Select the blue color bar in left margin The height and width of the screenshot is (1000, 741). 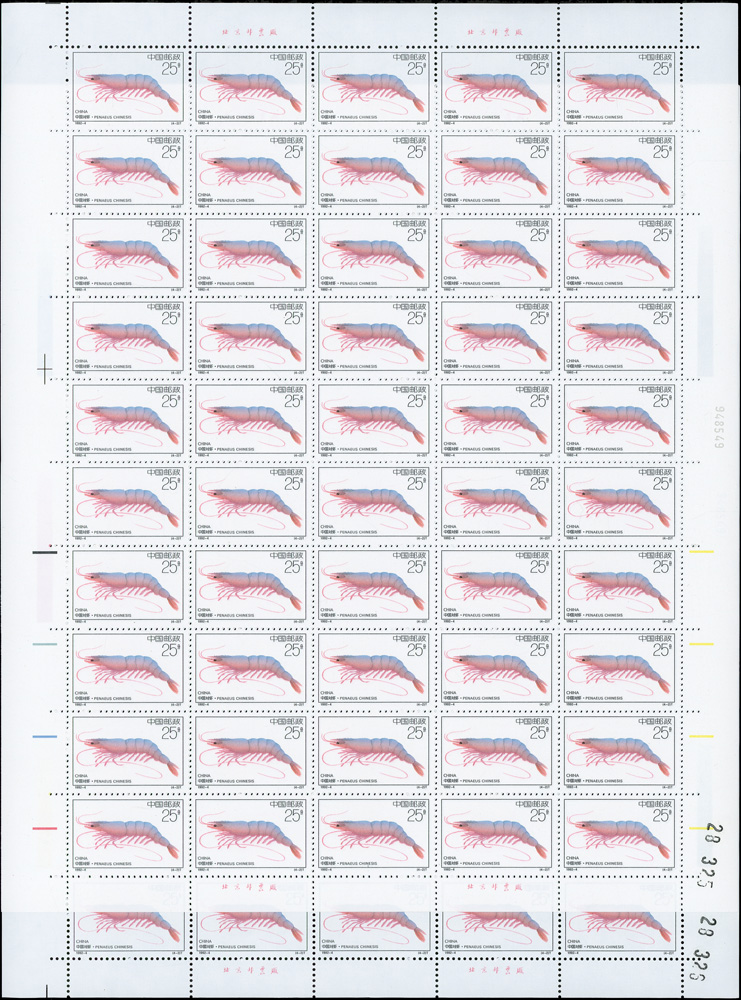pos(47,737)
